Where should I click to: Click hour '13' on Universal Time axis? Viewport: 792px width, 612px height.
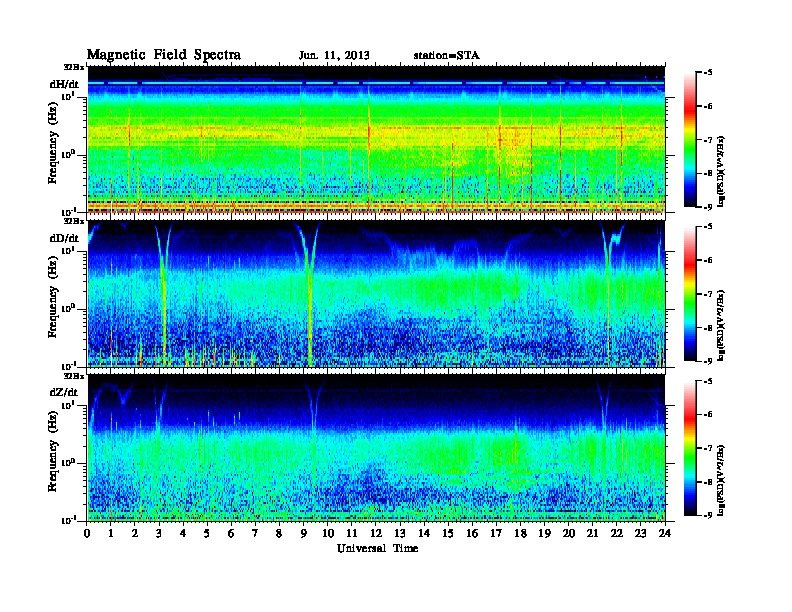point(400,533)
